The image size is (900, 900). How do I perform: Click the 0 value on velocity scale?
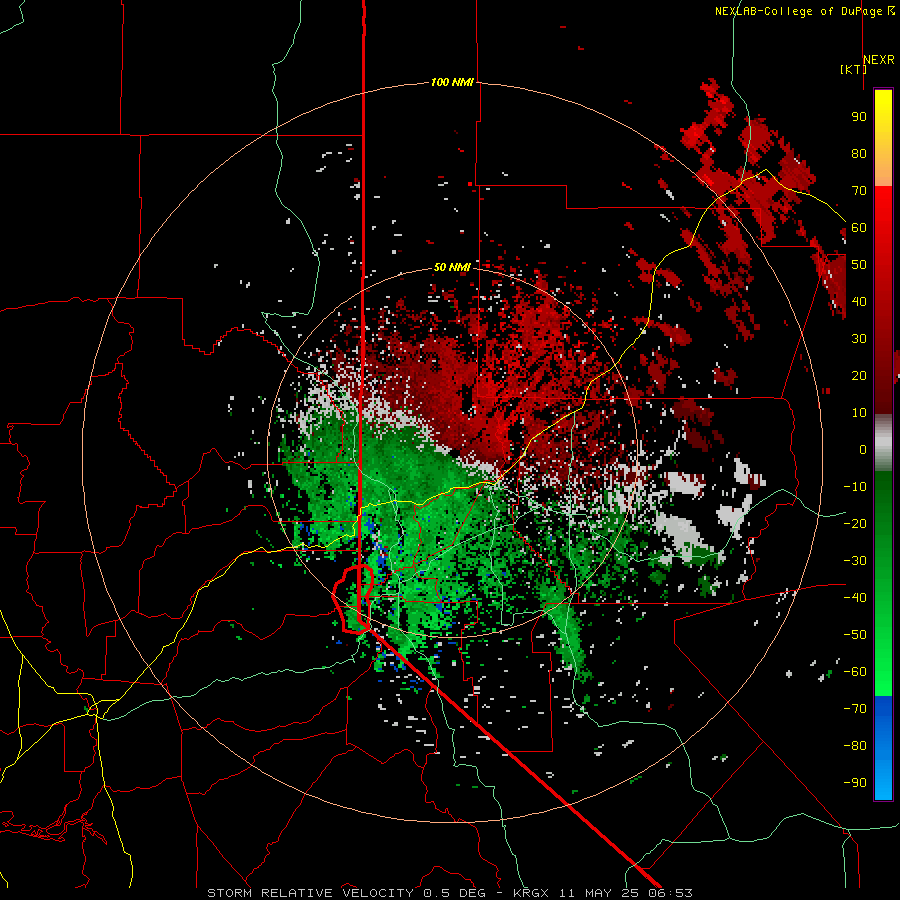863,449
